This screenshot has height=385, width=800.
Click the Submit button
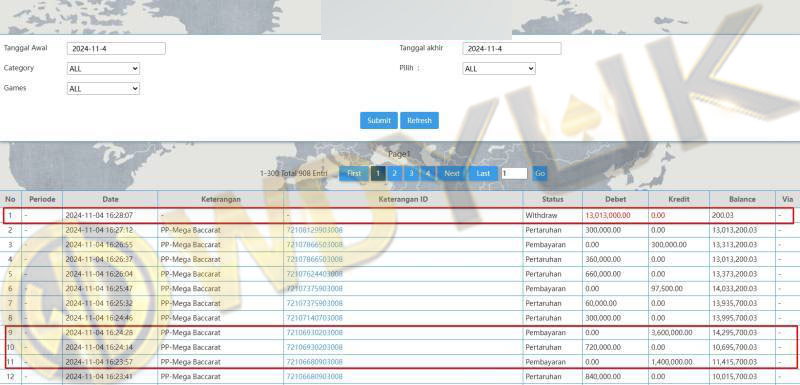tap(379, 120)
